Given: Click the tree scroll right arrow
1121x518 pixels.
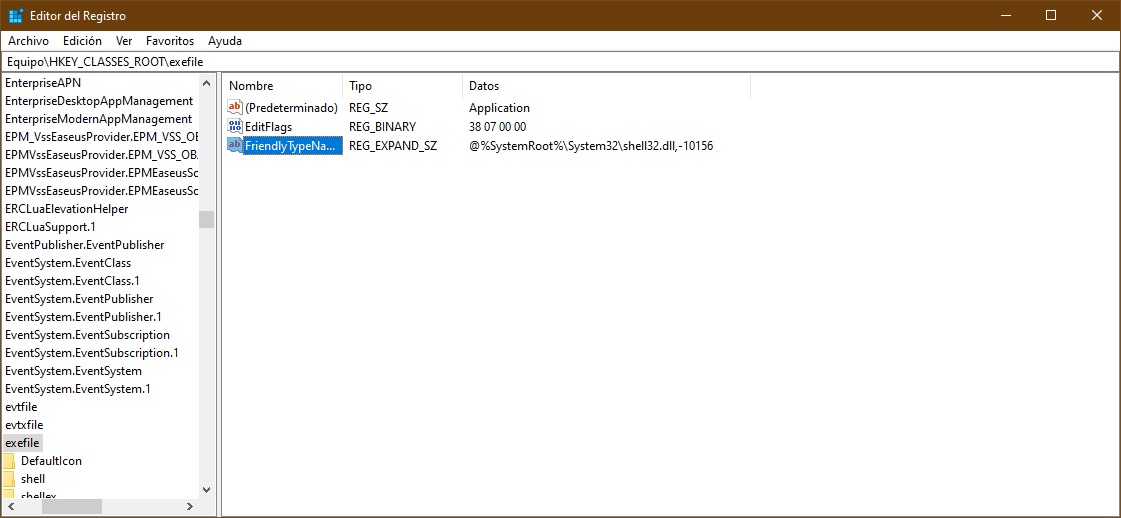Looking at the screenshot, I should 189,506.
